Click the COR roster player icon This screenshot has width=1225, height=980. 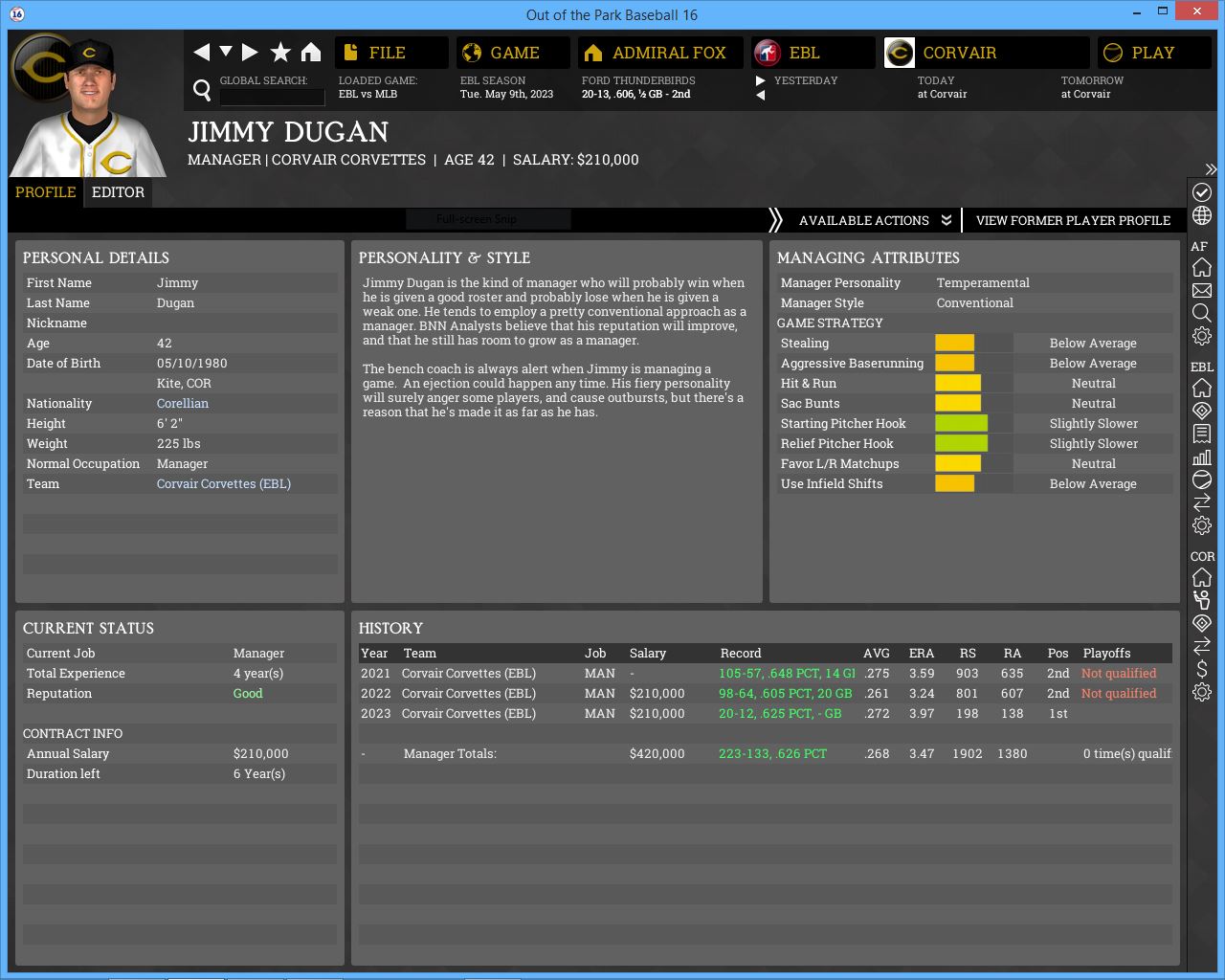pos(1202,600)
